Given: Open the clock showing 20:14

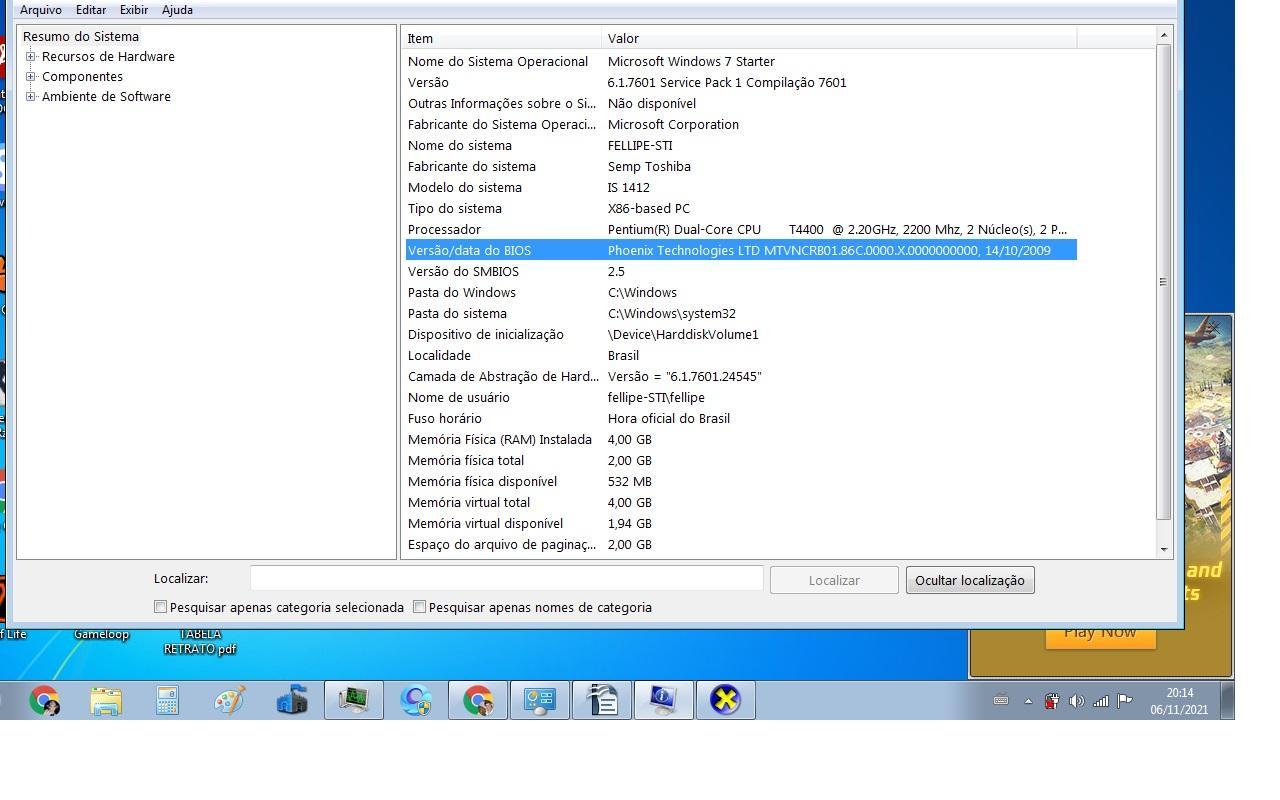Looking at the screenshot, I should point(1179,700).
